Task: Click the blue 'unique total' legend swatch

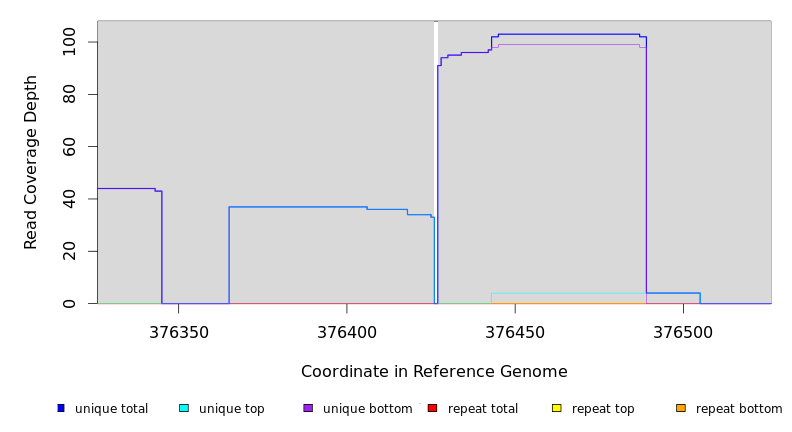Action: (x=61, y=408)
